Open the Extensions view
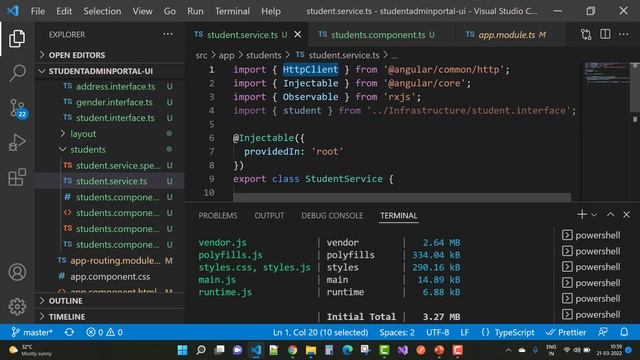 point(17,177)
